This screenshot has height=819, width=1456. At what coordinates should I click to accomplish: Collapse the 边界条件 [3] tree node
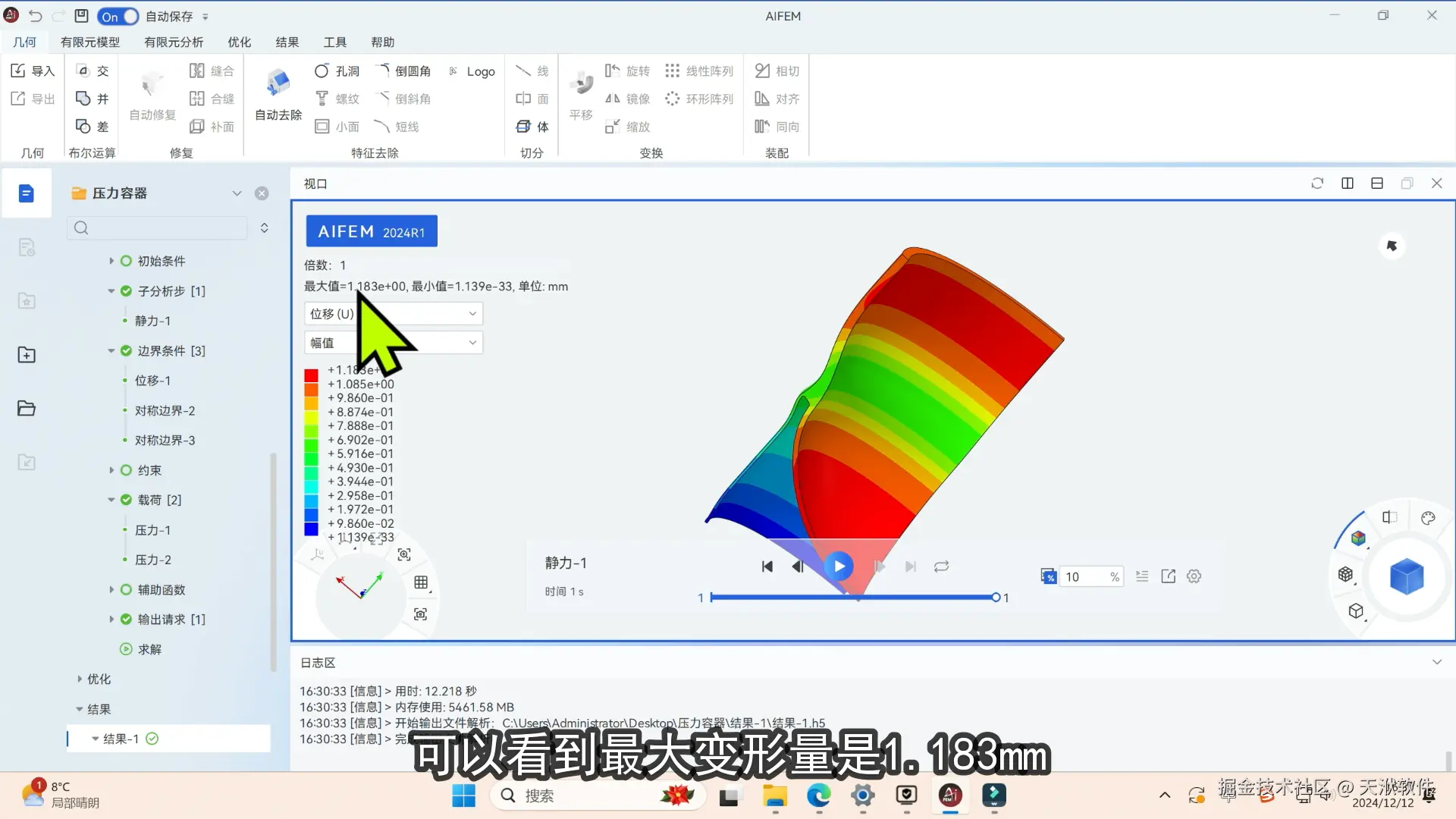[x=111, y=351]
